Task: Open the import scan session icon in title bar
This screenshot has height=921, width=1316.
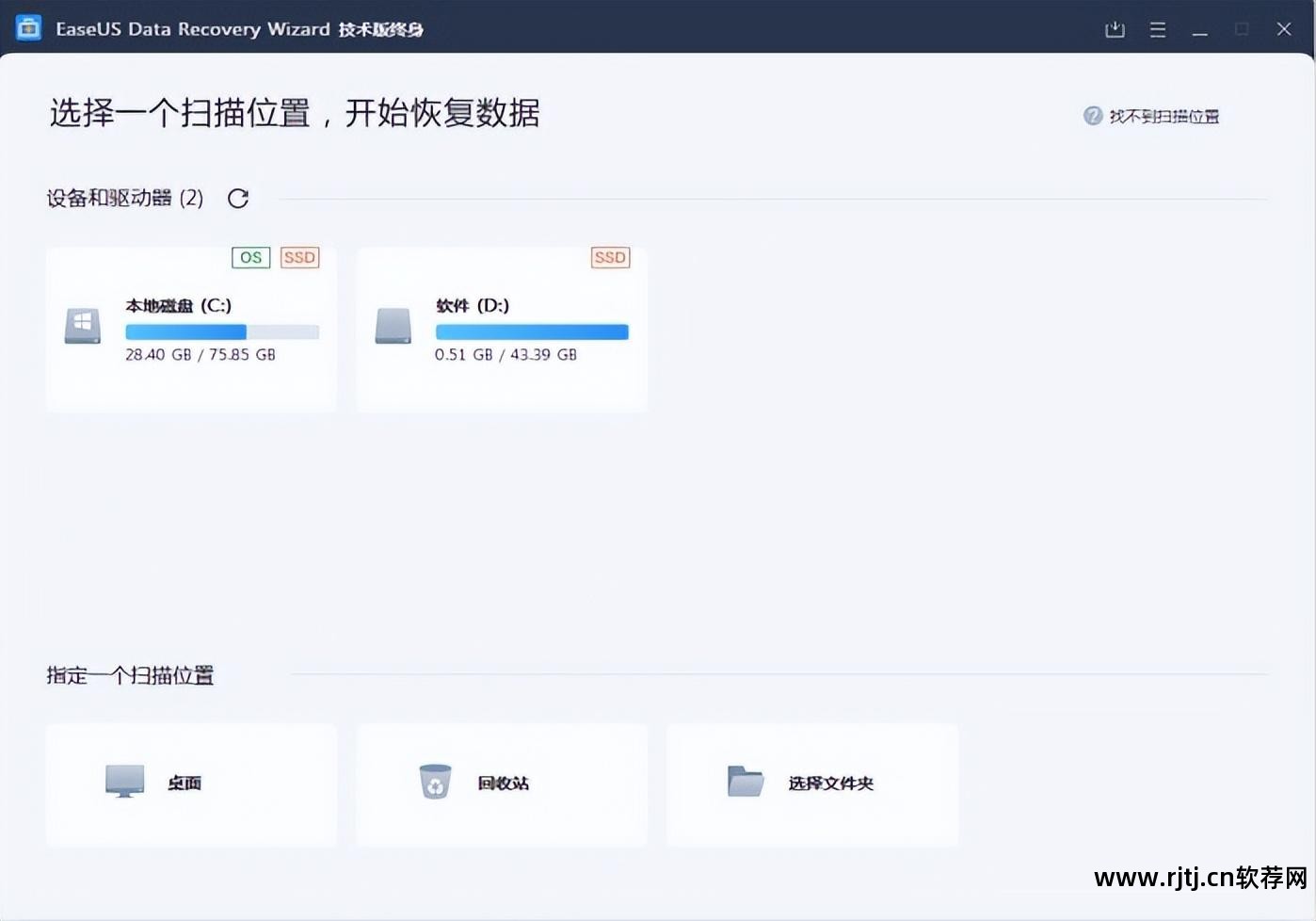Action: coord(1115,29)
